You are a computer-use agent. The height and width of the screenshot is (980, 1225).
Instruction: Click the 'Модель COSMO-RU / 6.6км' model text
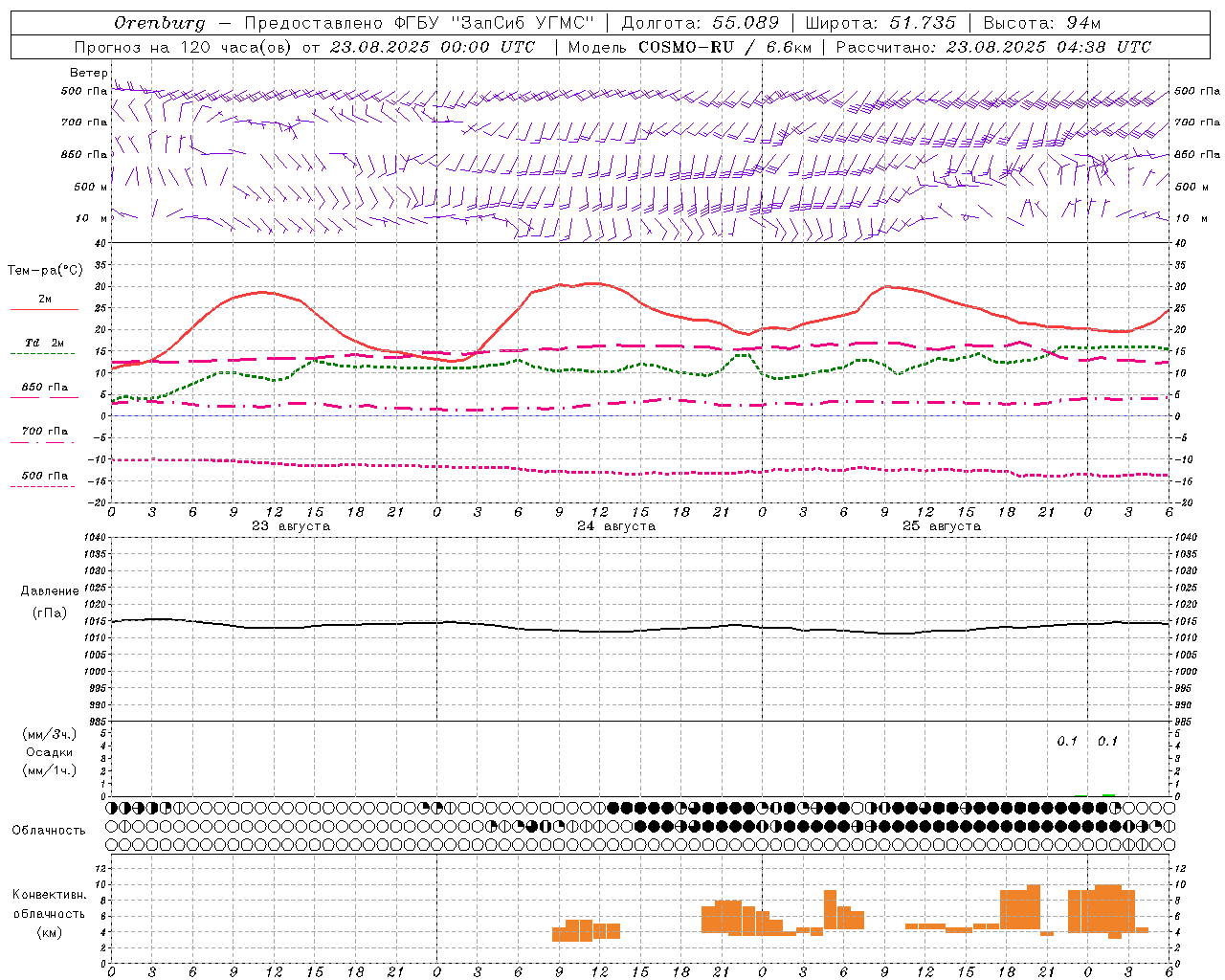(690, 47)
